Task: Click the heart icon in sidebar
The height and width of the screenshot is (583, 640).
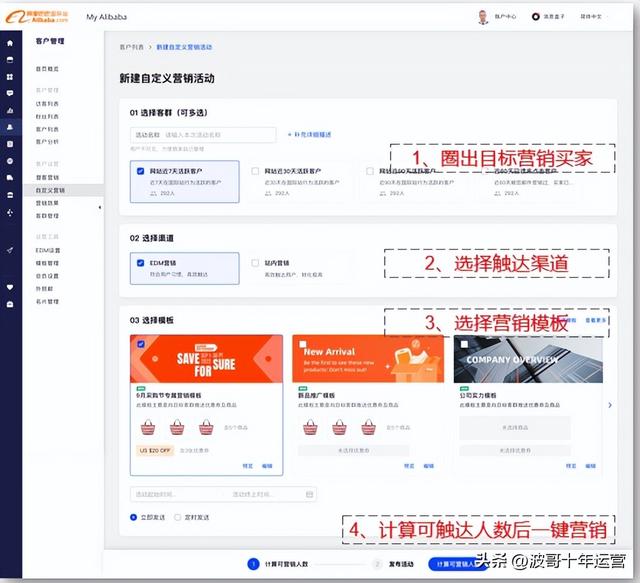Action: tap(10, 287)
